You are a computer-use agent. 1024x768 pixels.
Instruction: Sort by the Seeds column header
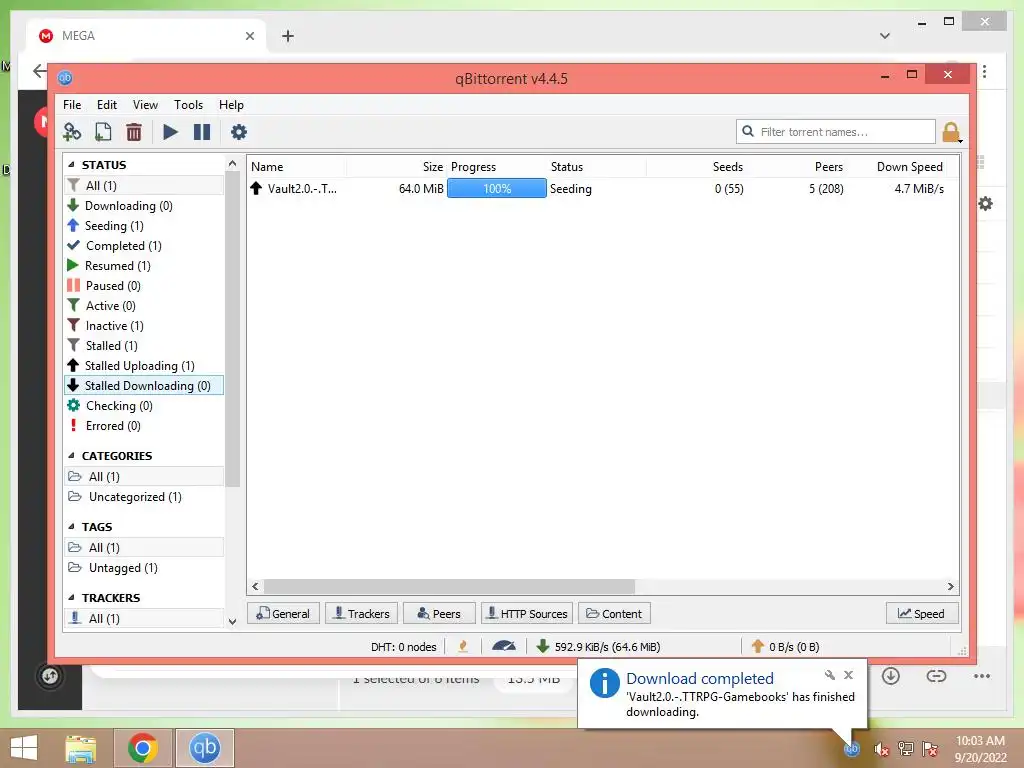coord(697,167)
